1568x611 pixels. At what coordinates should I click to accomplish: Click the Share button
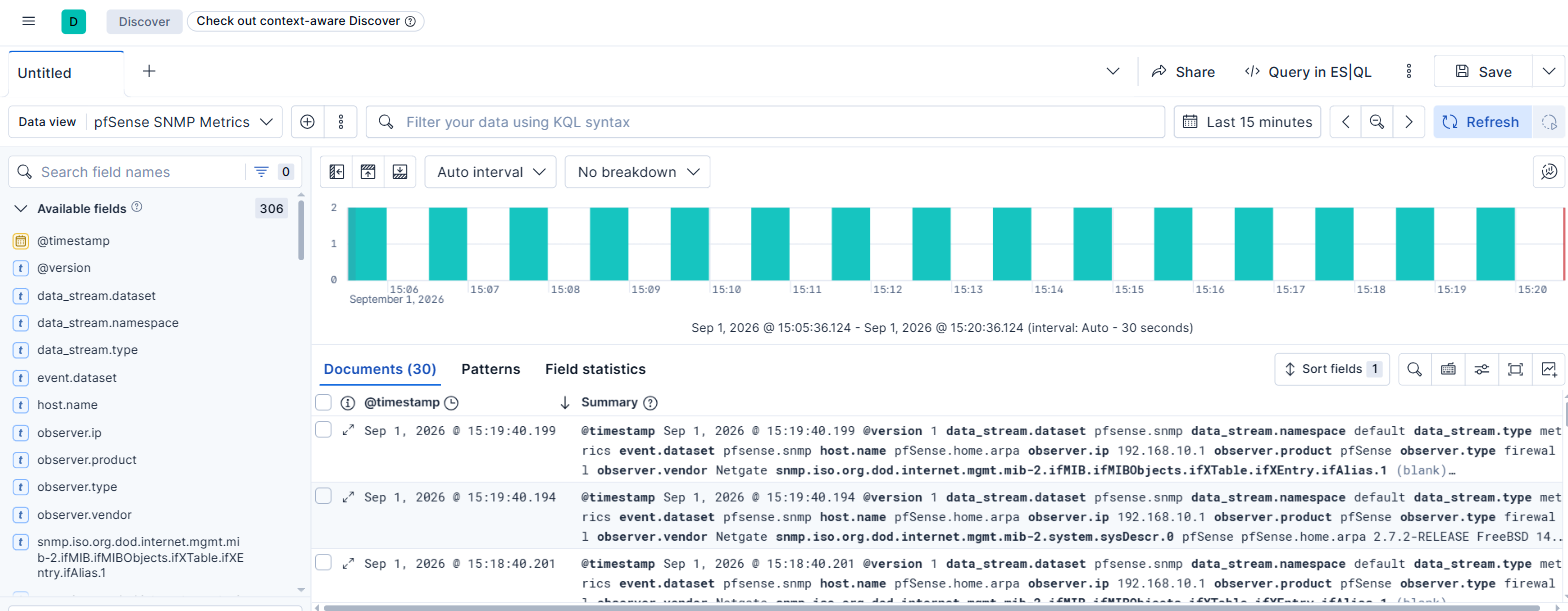(1183, 71)
